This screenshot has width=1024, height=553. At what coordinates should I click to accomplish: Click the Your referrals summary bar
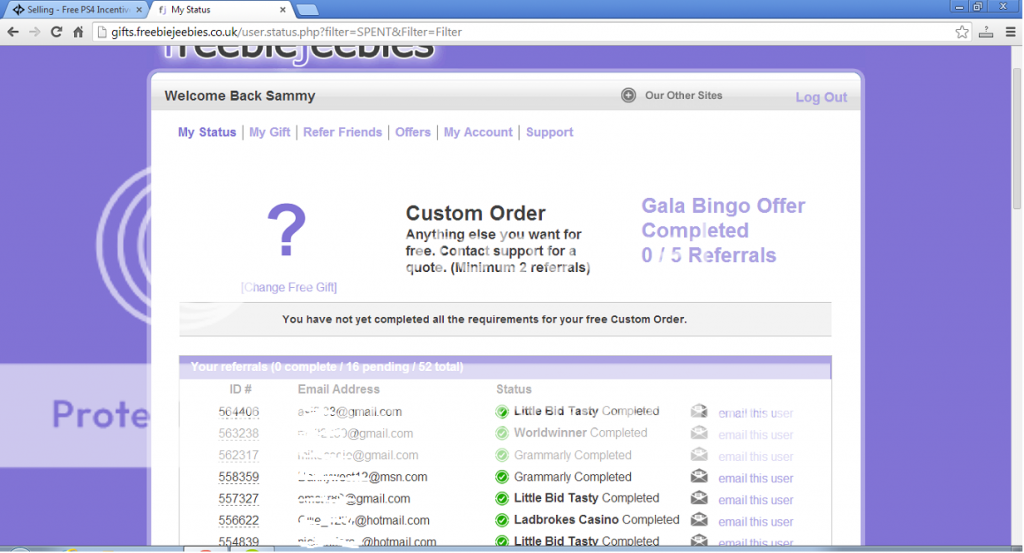505,367
